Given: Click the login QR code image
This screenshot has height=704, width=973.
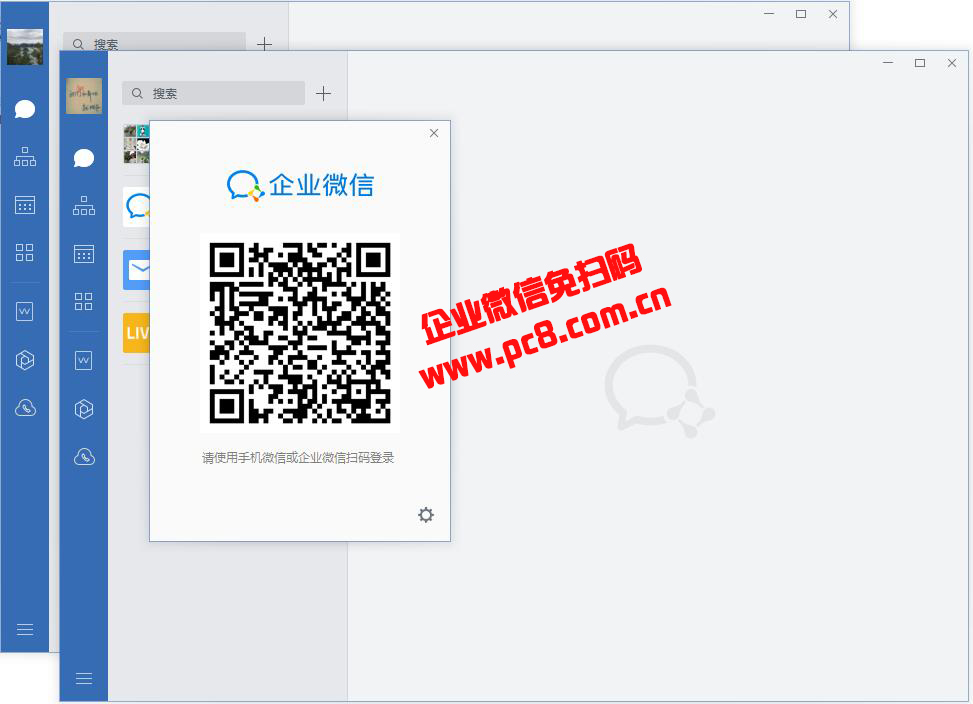Looking at the screenshot, I should 300,333.
